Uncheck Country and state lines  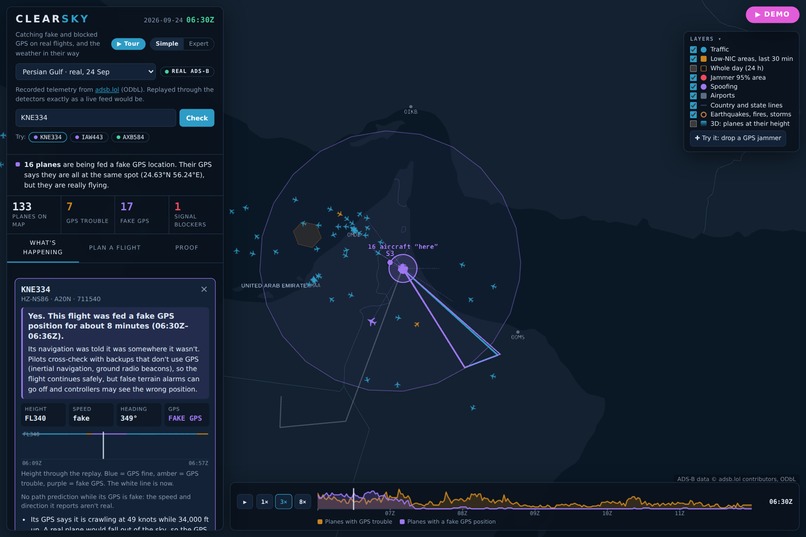pyautogui.click(x=693, y=105)
